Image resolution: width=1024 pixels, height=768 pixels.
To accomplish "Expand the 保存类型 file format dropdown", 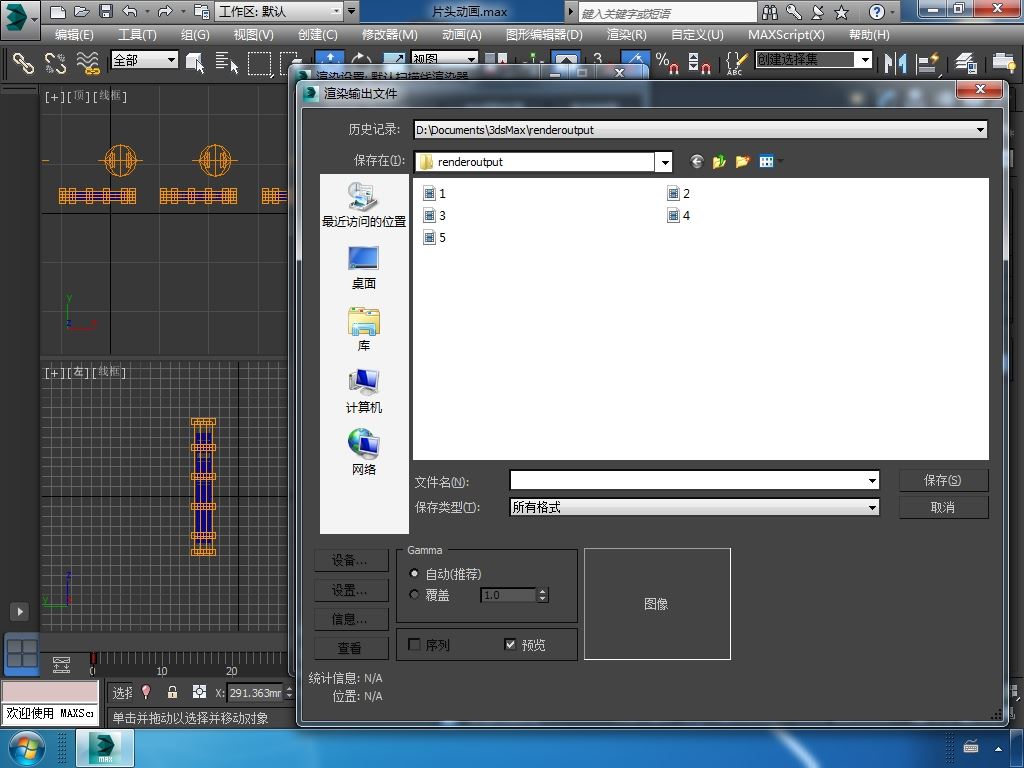I will (x=872, y=507).
